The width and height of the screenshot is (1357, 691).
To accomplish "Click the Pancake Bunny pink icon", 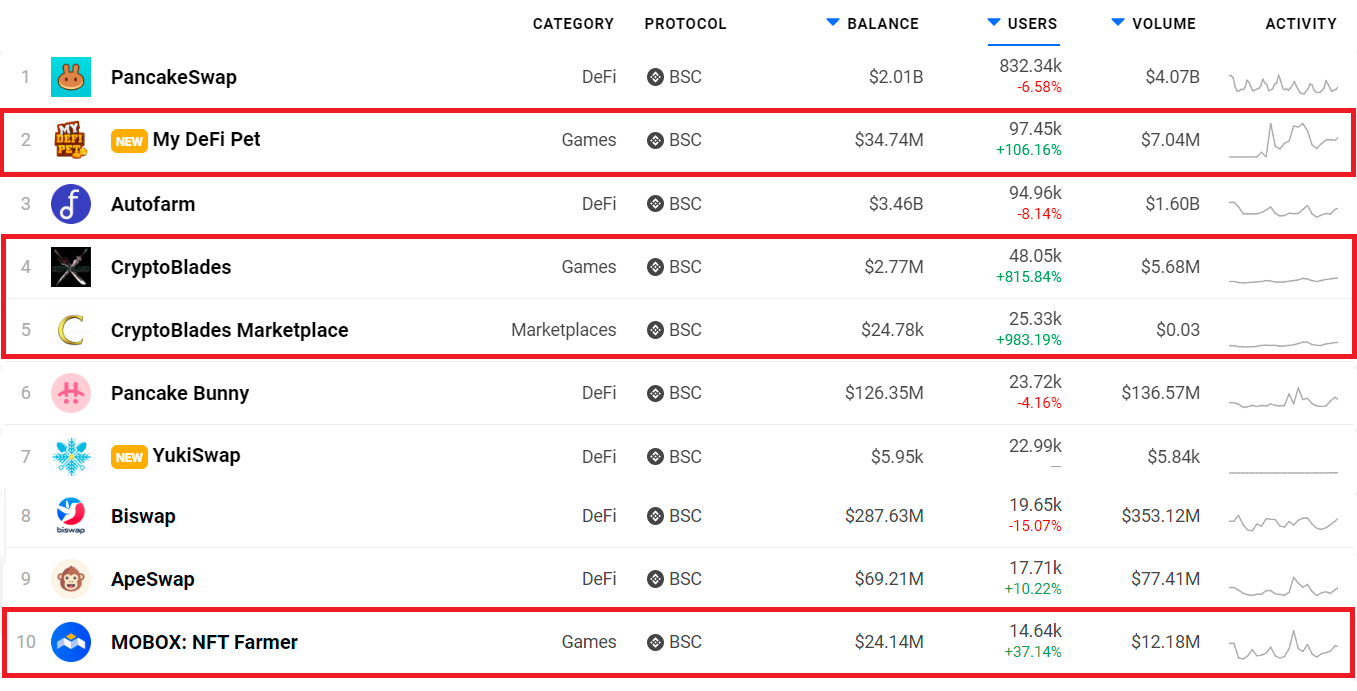I will pos(71,393).
